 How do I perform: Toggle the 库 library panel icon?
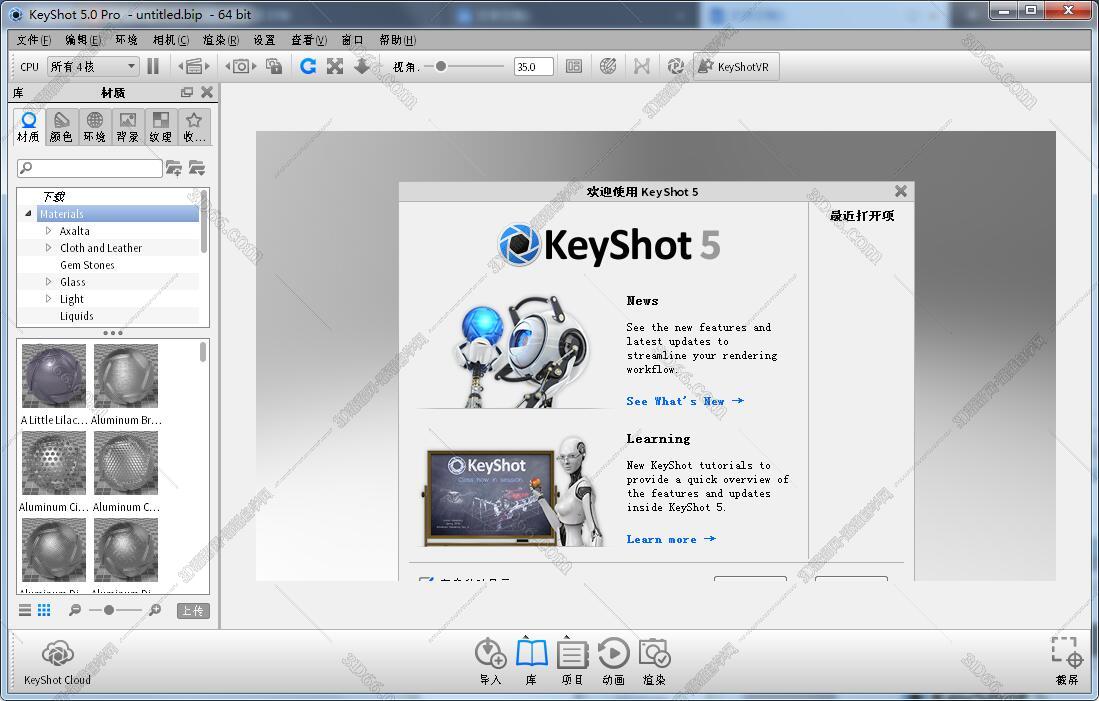click(531, 661)
